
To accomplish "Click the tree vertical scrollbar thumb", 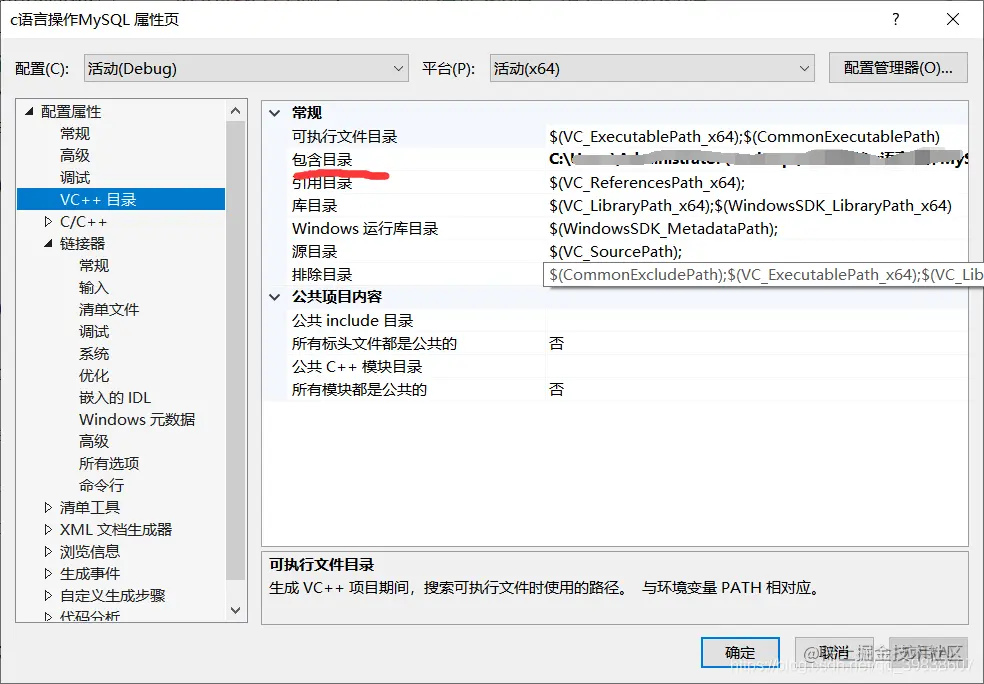I will pos(235,350).
